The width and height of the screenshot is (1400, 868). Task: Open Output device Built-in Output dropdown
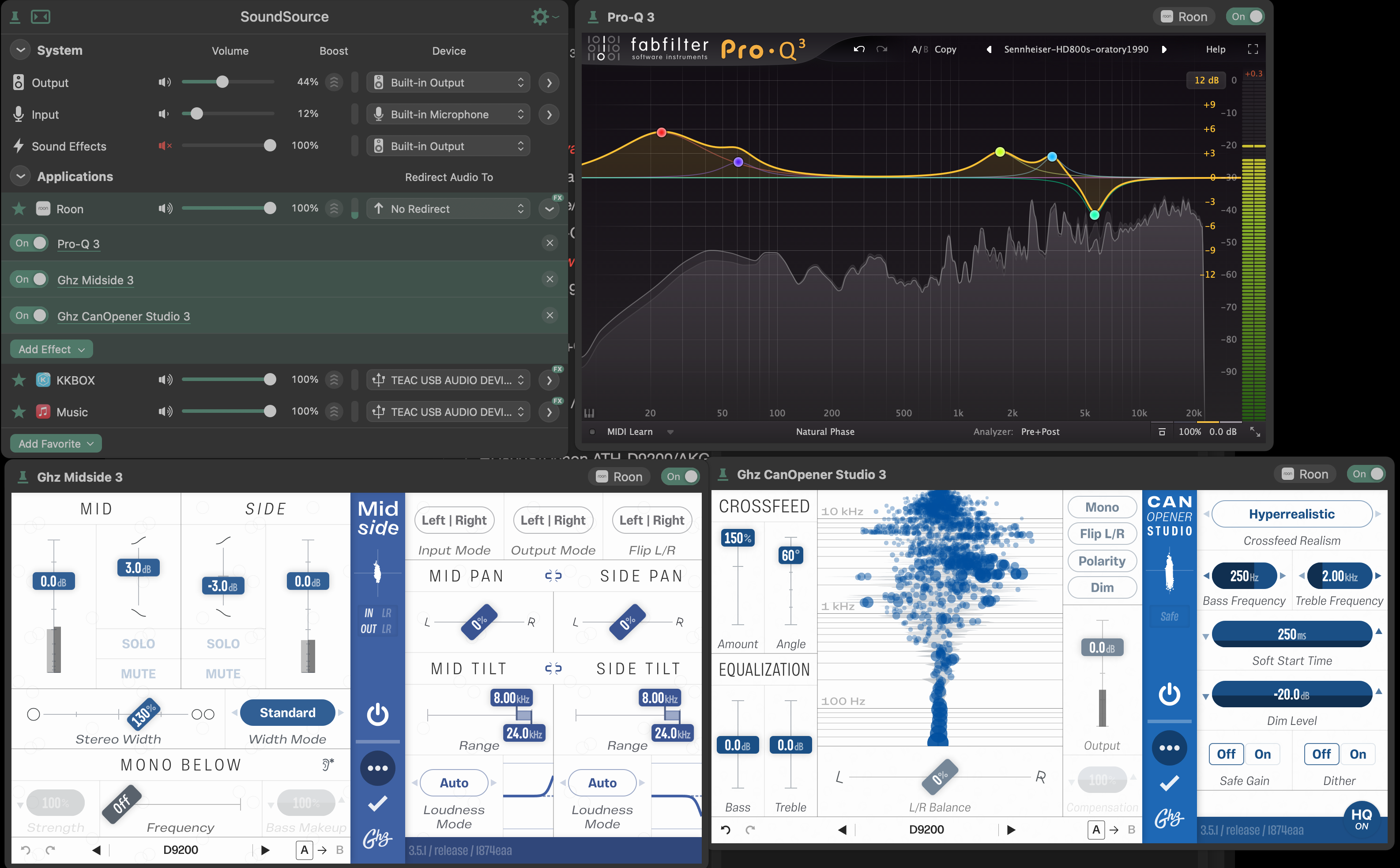[x=448, y=83]
